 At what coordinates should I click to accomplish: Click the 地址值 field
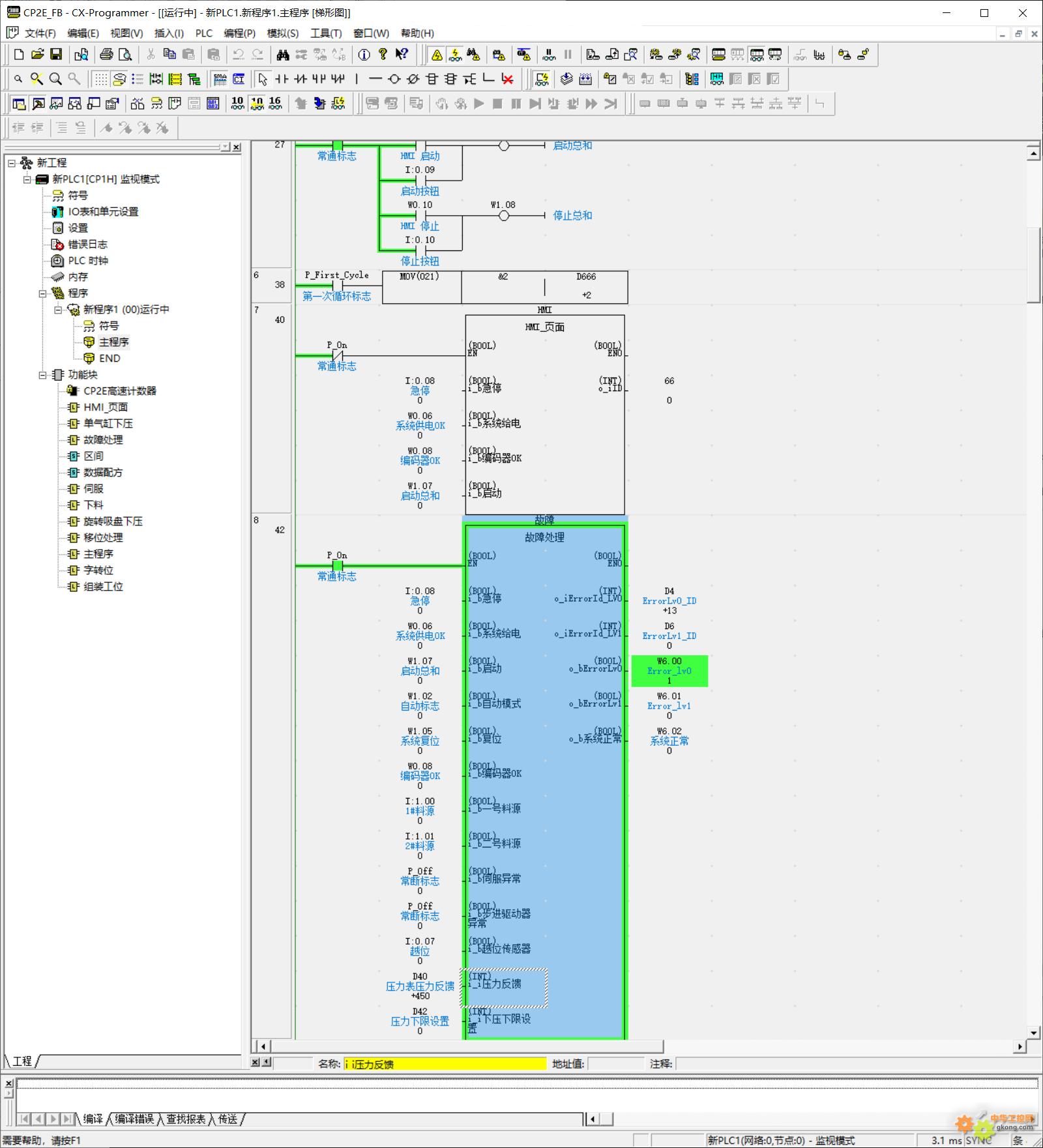(616, 1065)
